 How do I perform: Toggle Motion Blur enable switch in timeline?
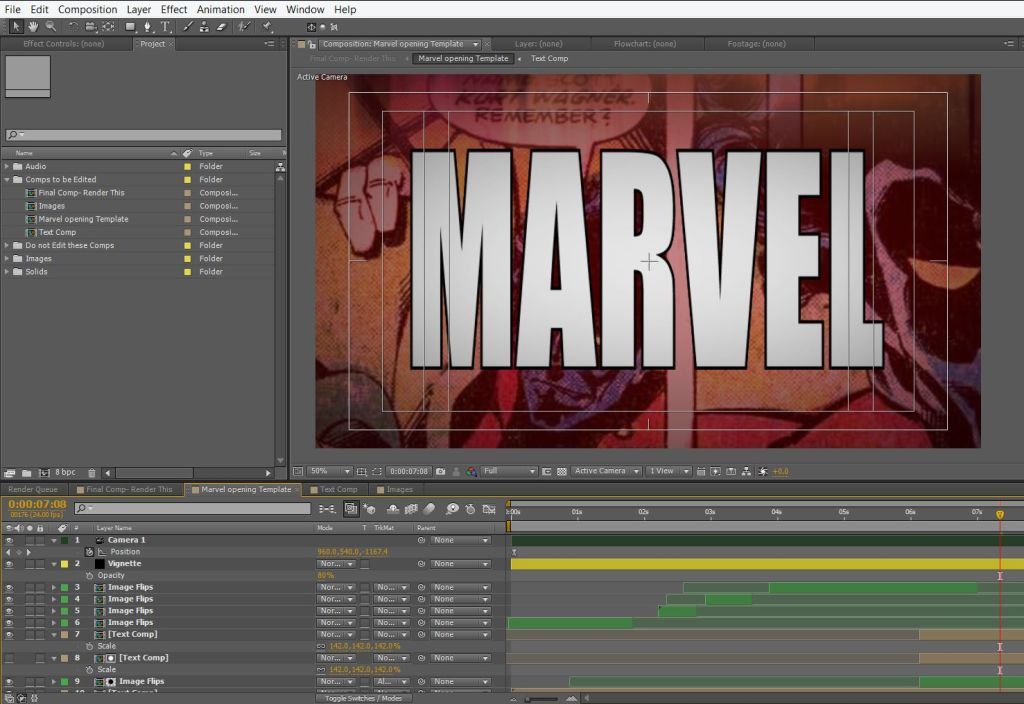click(x=429, y=509)
